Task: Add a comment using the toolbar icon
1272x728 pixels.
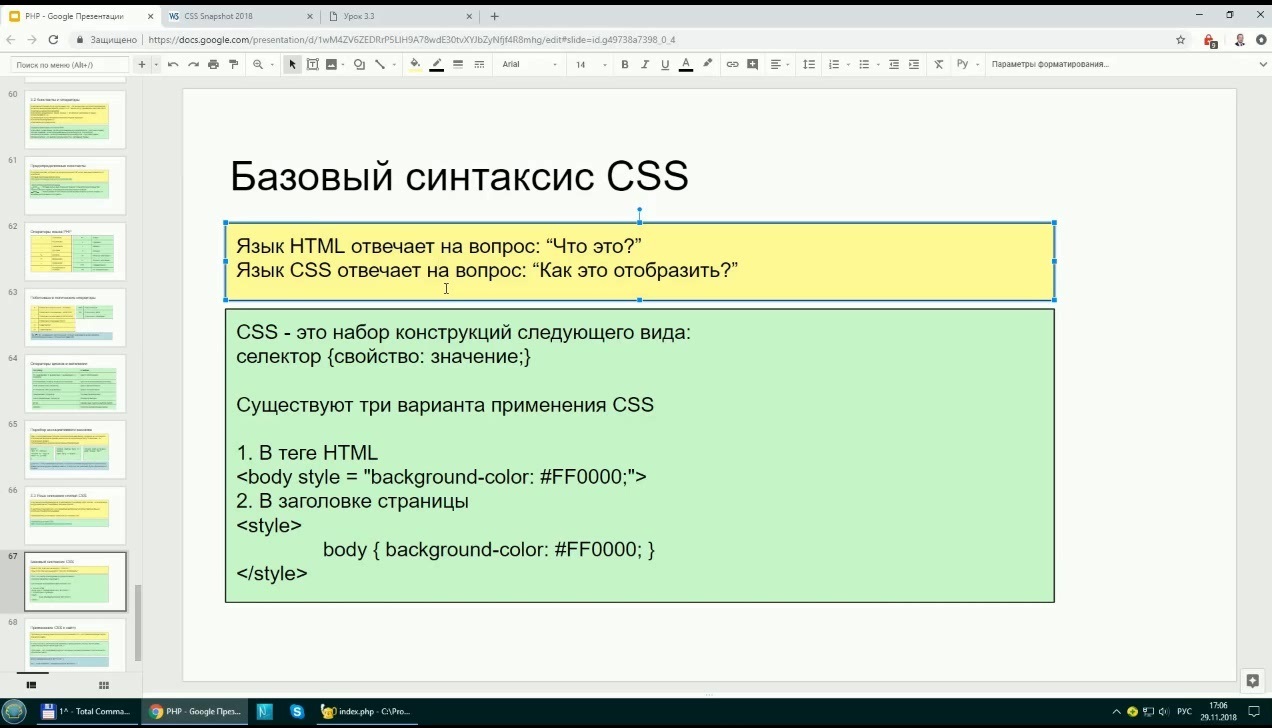Action: tap(752, 64)
